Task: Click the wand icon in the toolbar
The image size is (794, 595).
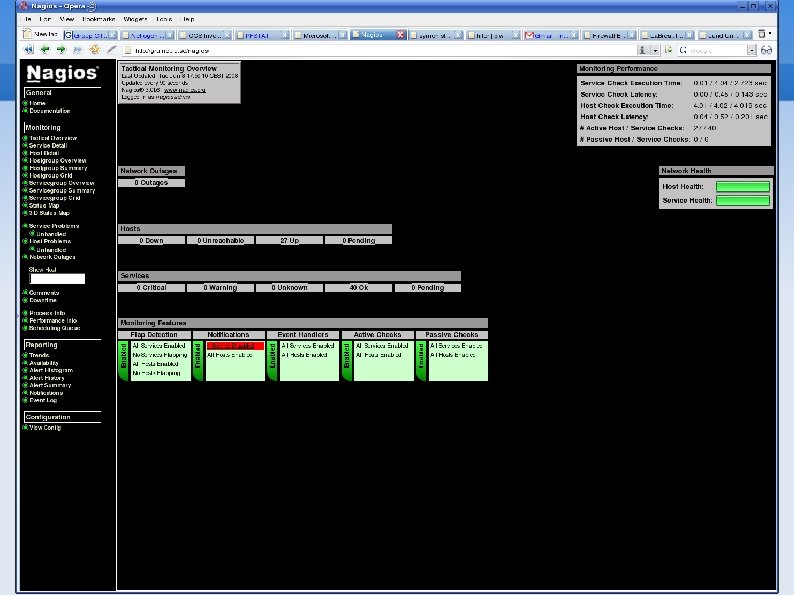Action: pyautogui.click(x=112, y=50)
